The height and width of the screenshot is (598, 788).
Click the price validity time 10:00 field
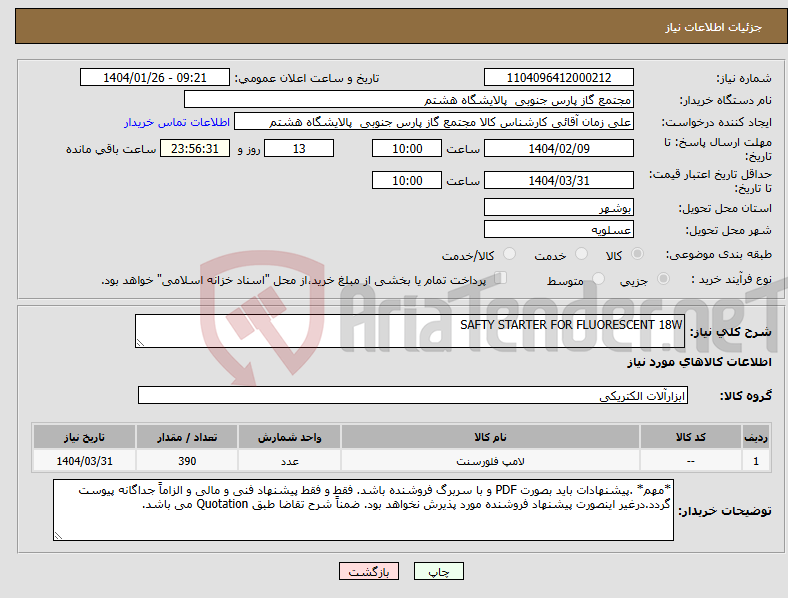click(407, 180)
